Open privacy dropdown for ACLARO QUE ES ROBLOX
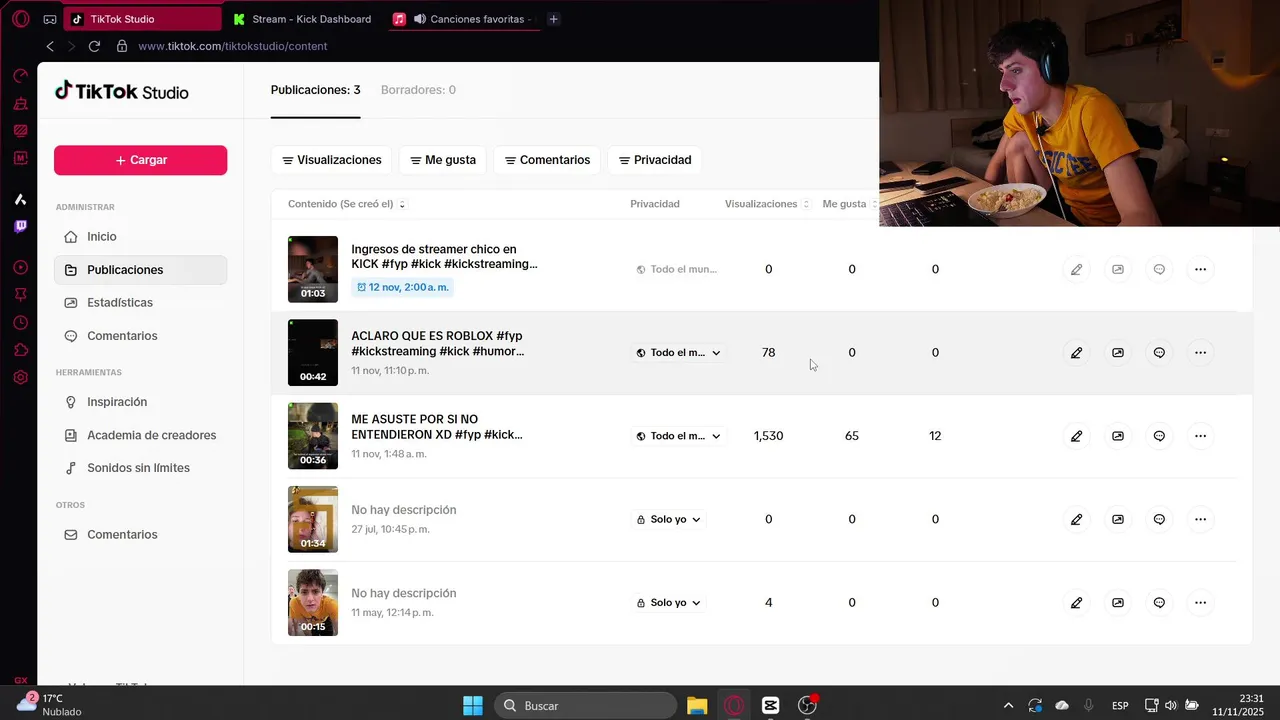This screenshot has height=720, width=1280. (679, 353)
